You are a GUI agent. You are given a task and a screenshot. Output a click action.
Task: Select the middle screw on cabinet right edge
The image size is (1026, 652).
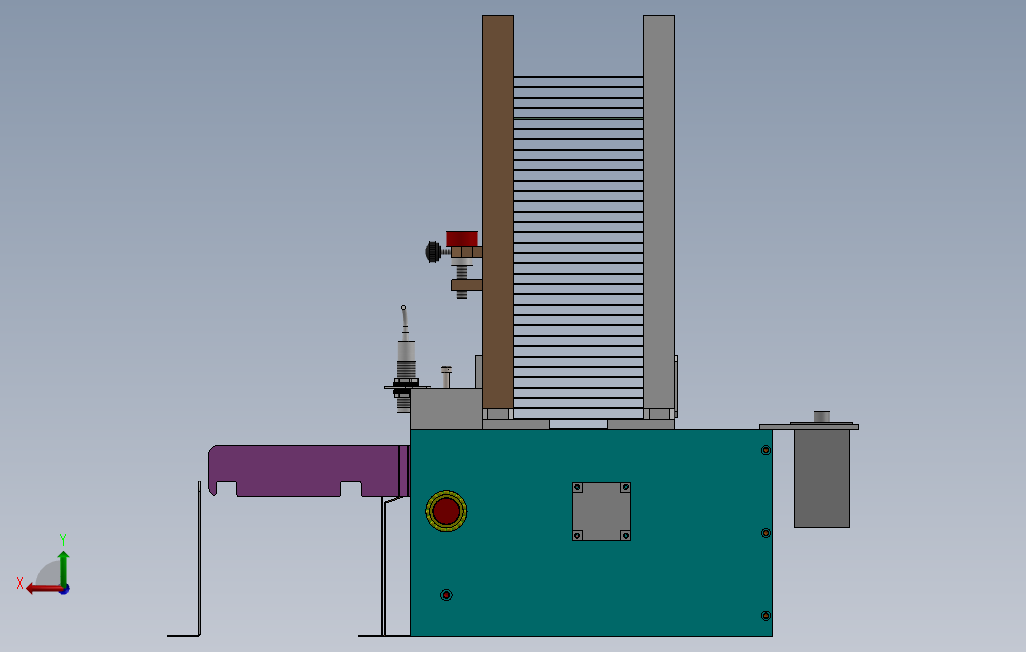[766, 534]
